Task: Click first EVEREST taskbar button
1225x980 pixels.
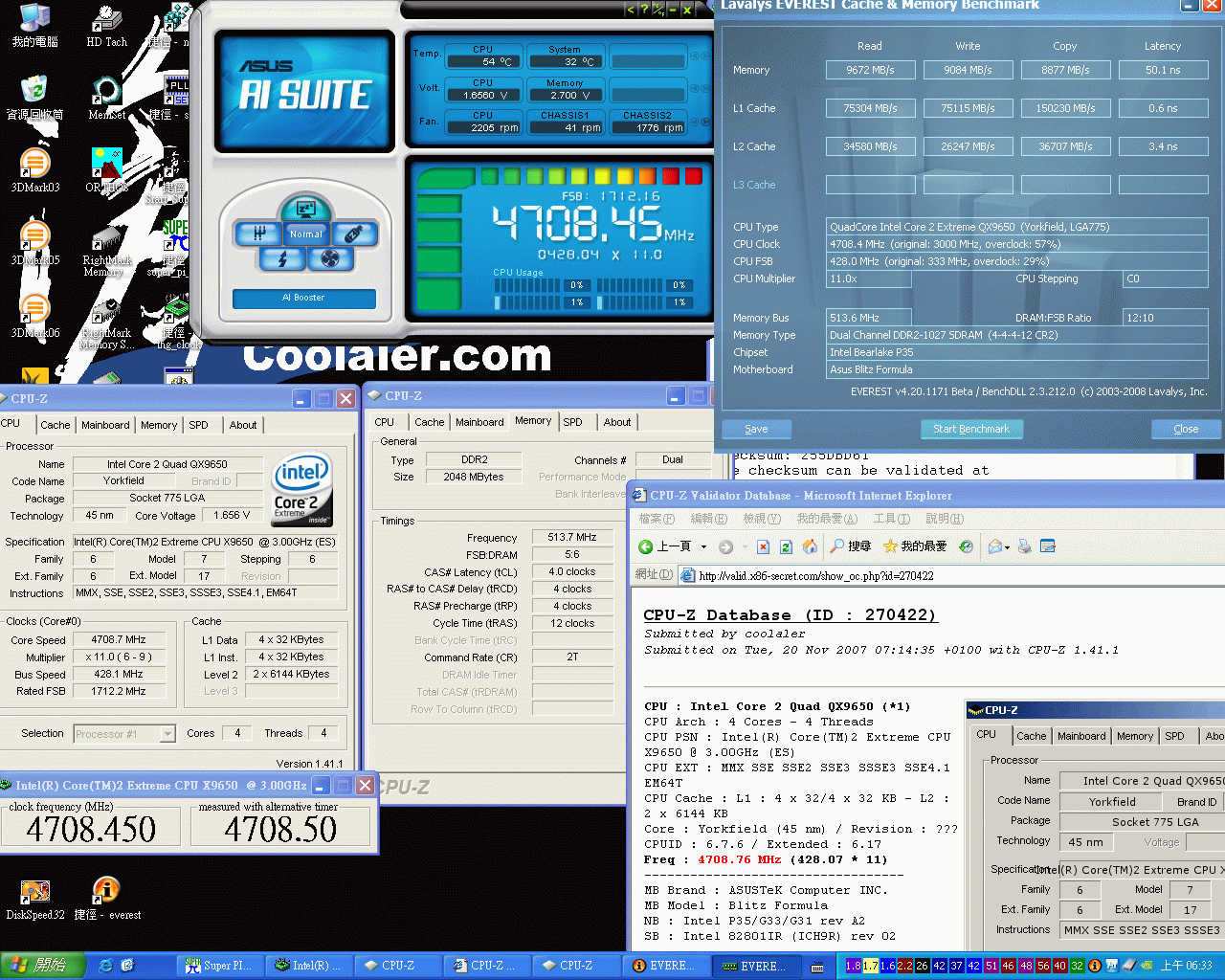Action: [664, 966]
